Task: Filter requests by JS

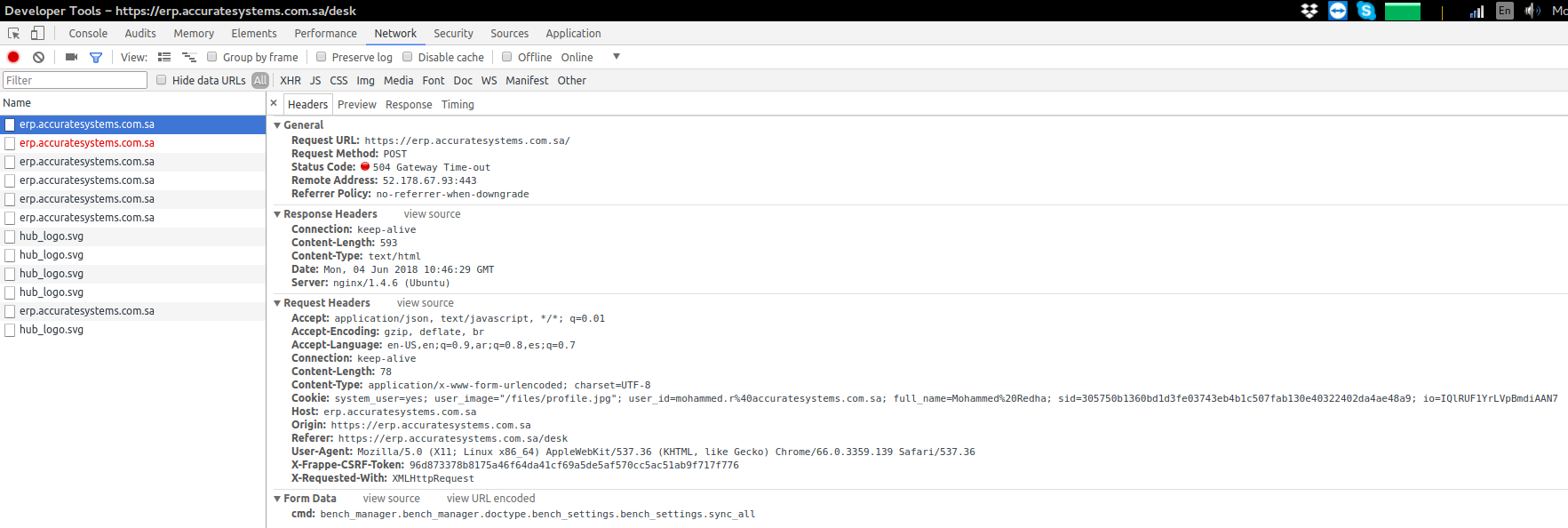Action: (315, 80)
